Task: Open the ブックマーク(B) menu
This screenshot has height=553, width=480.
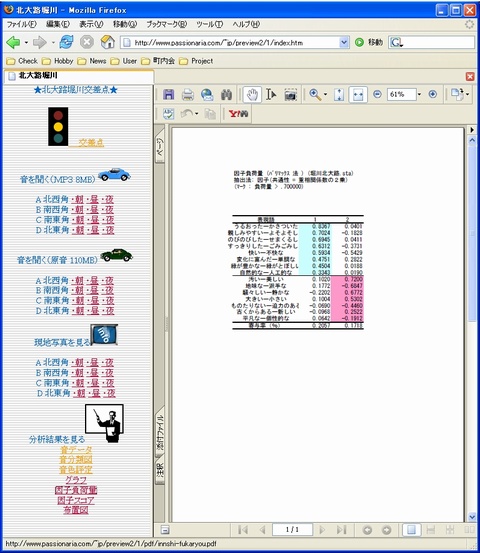Action: coord(166,24)
